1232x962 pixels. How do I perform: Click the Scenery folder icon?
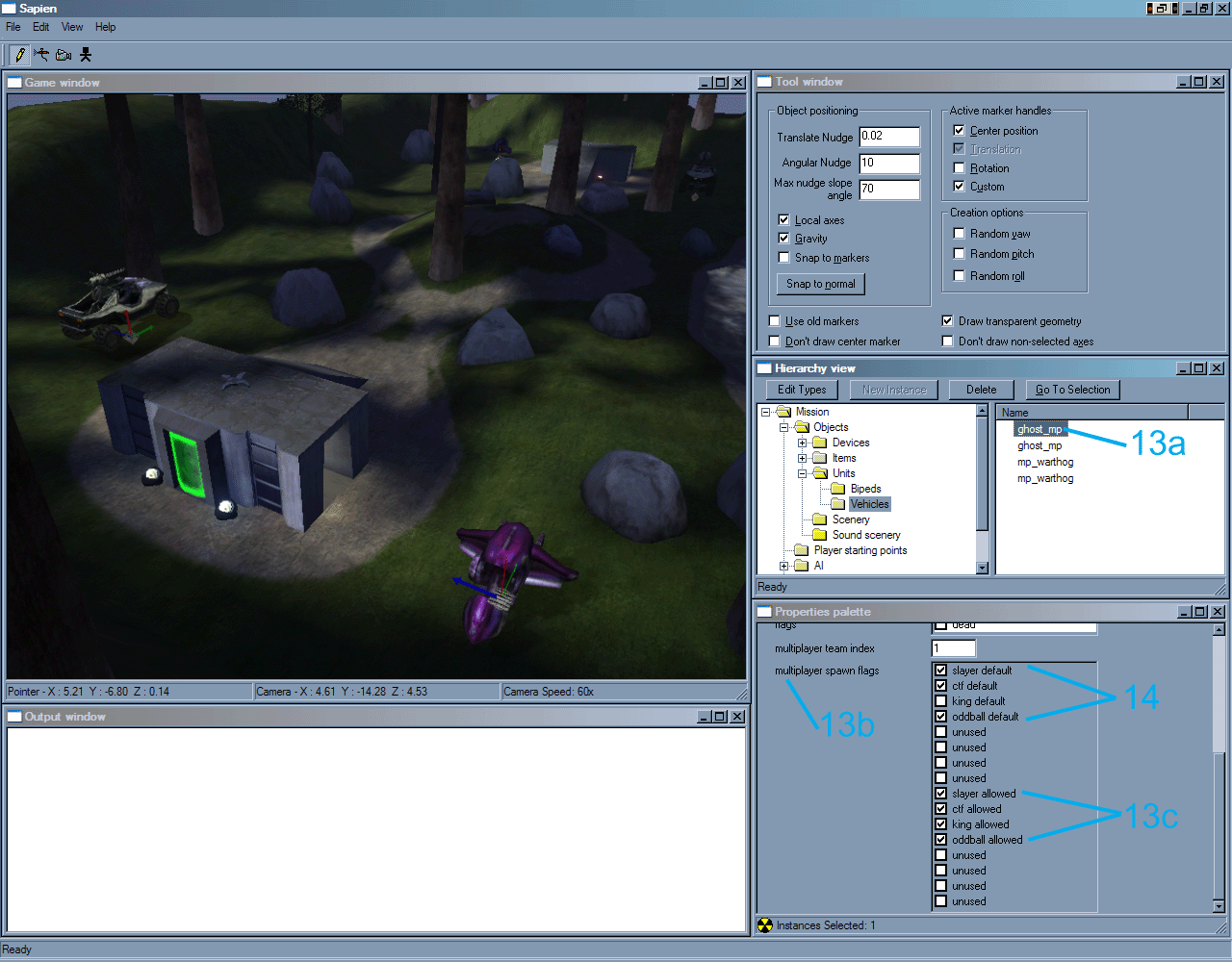(820, 519)
